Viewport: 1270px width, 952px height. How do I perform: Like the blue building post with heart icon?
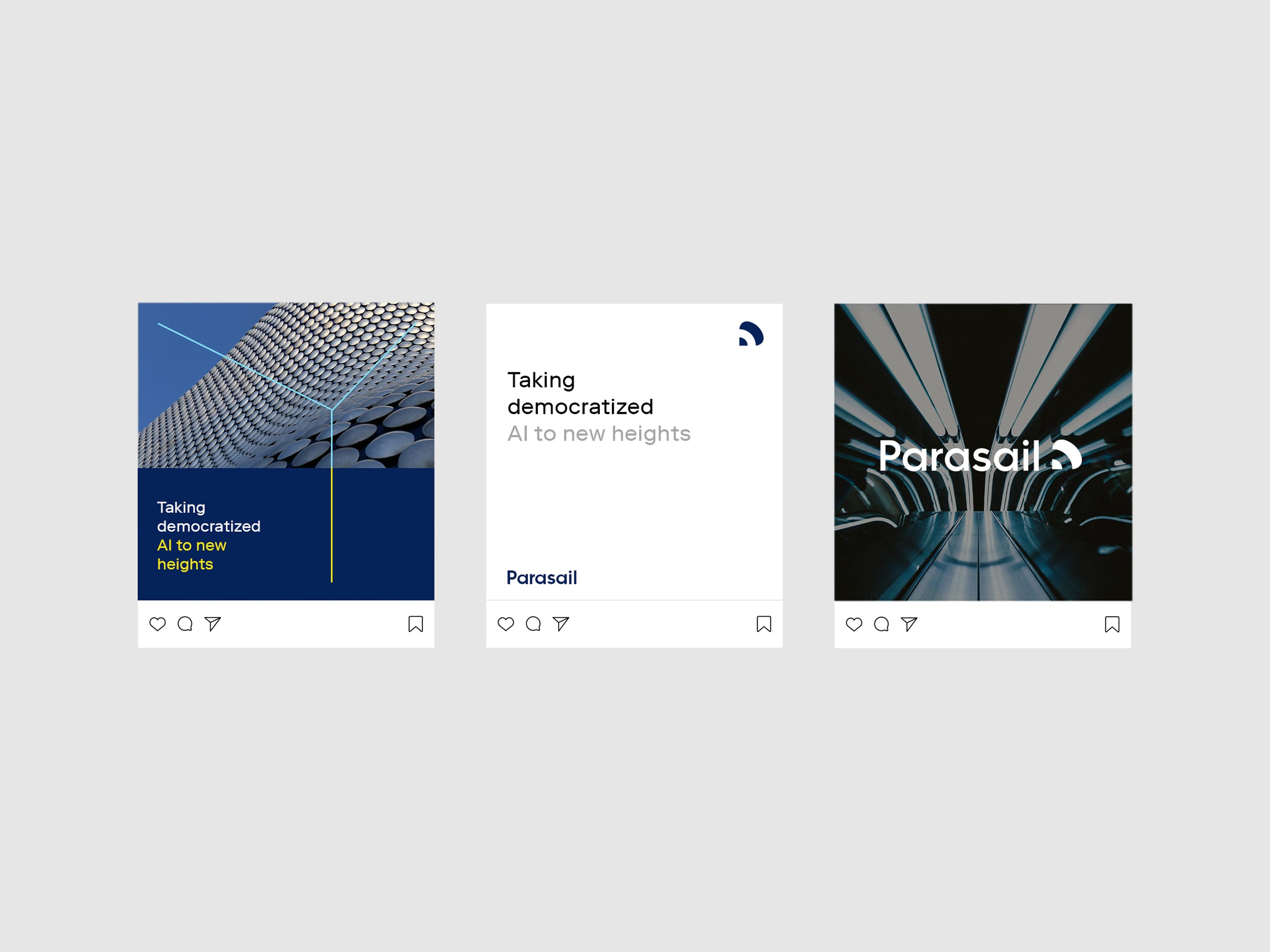click(157, 624)
